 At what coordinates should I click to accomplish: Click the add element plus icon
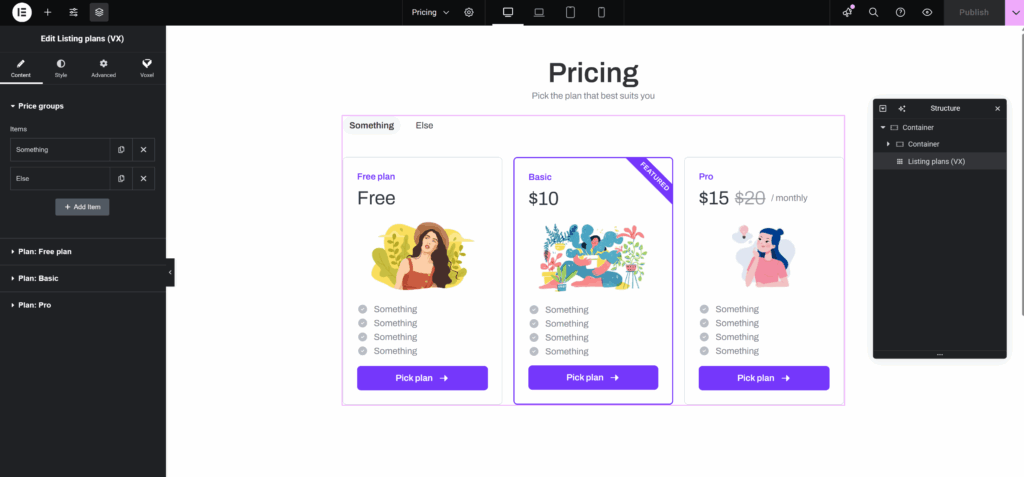[x=47, y=12]
